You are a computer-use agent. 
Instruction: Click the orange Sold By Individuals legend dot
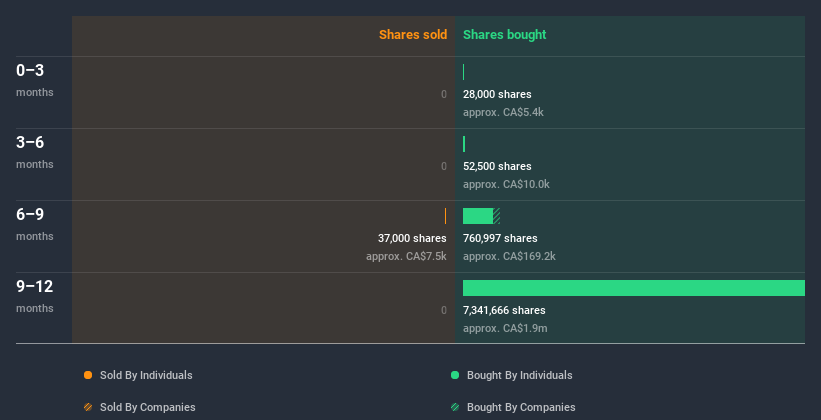click(x=88, y=375)
